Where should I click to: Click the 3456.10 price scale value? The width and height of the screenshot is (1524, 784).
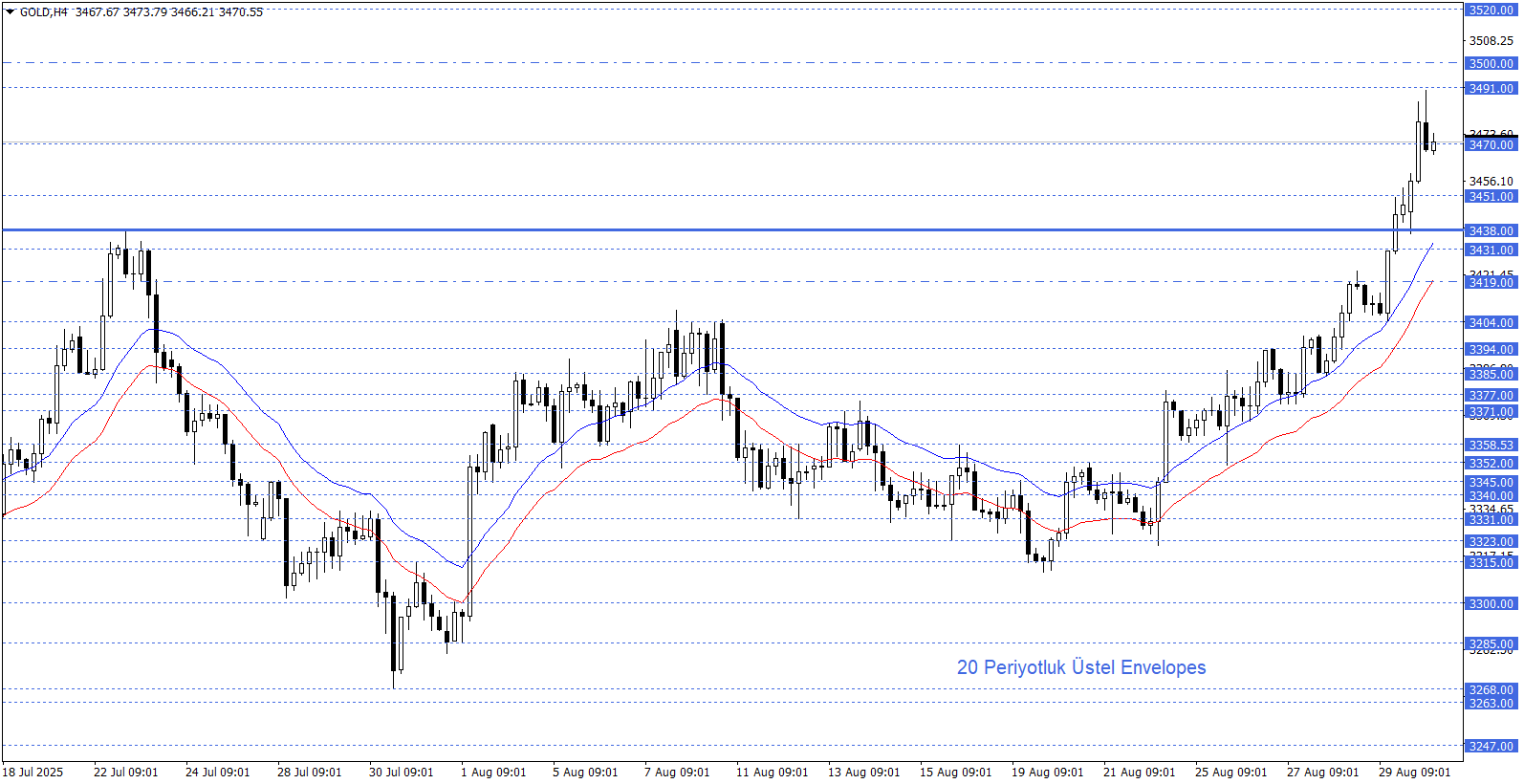(x=1491, y=182)
